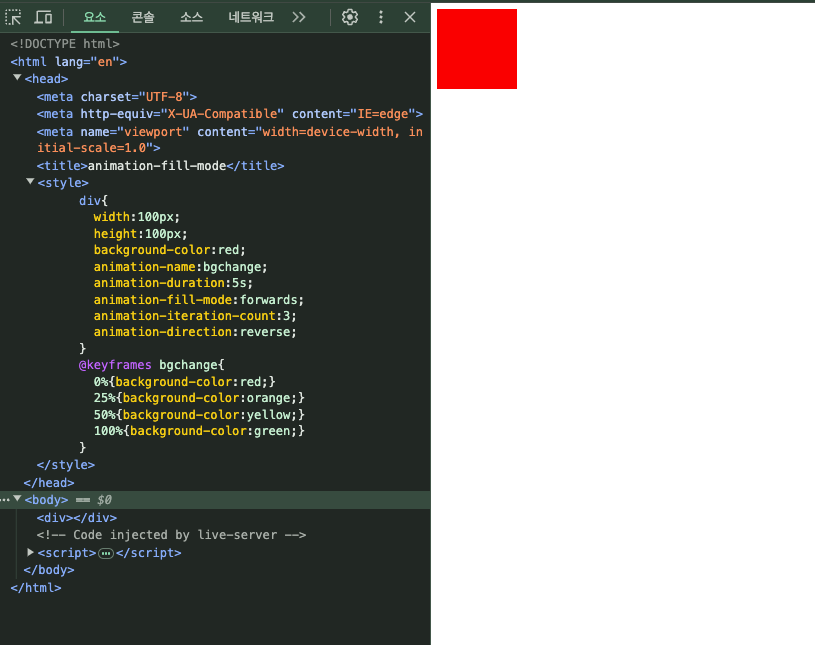
Task: Switch to the 네트워크 tab
Action: tap(251, 17)
